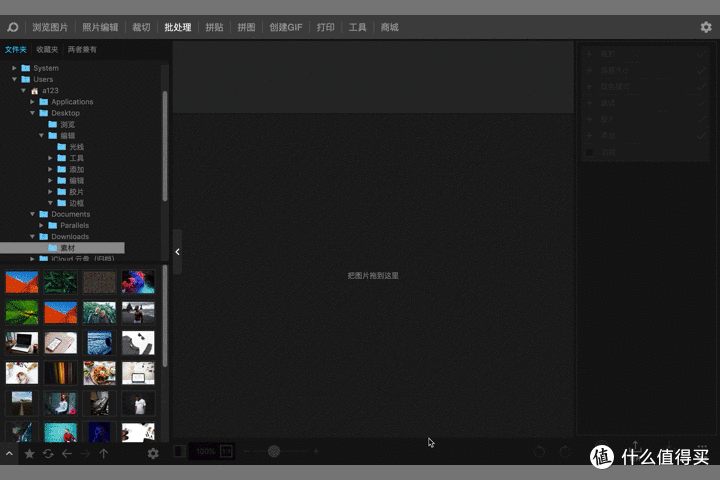Open the 工具 tab in the top bar
Viewport: 720px width, 480px height.
click(357, 27)
